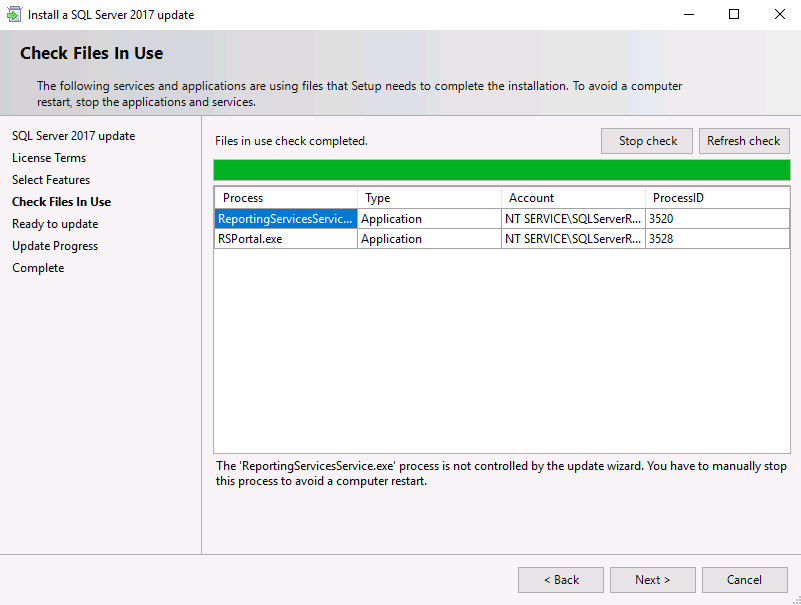Select the Ready to update step
This screenshot has height=605, width=801.
pos(55,224)
